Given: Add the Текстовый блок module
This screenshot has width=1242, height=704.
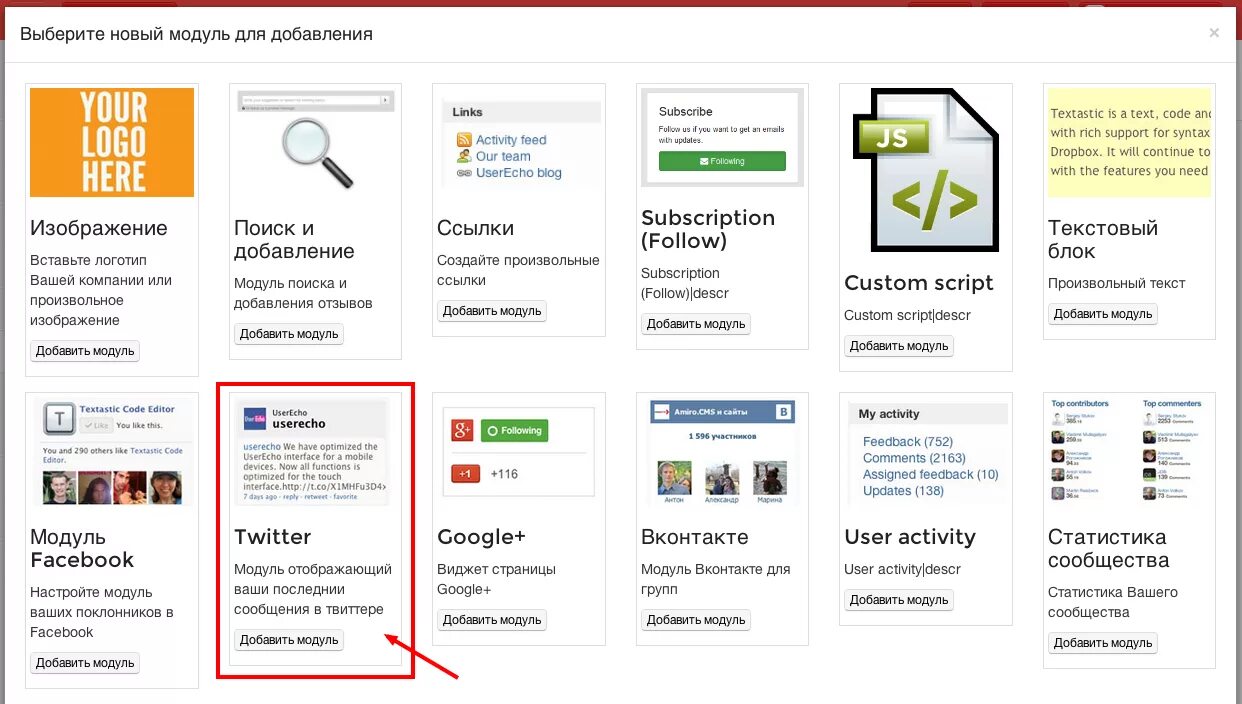Looking at the screenshot, I should coord(1103,314).
